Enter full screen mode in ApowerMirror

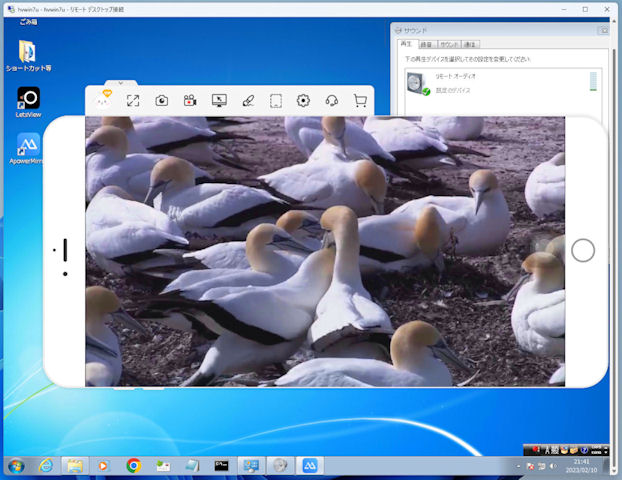coord(133,101)
